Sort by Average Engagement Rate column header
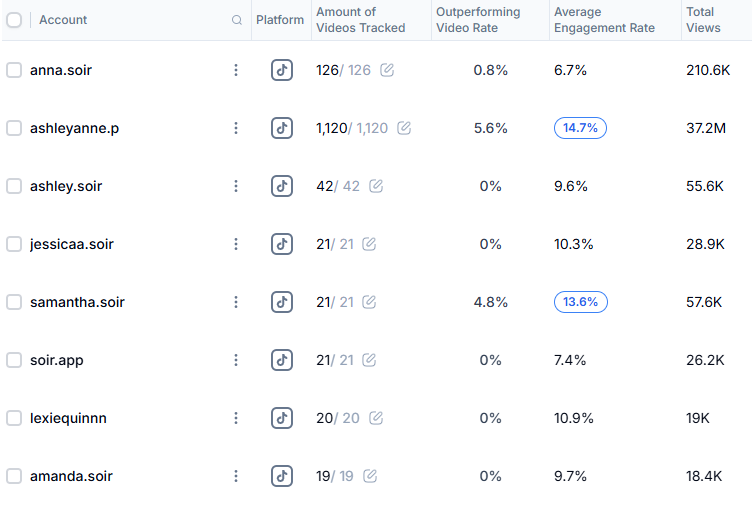The width and height of the screenshot is (752, 511). (x=604, y=20)
